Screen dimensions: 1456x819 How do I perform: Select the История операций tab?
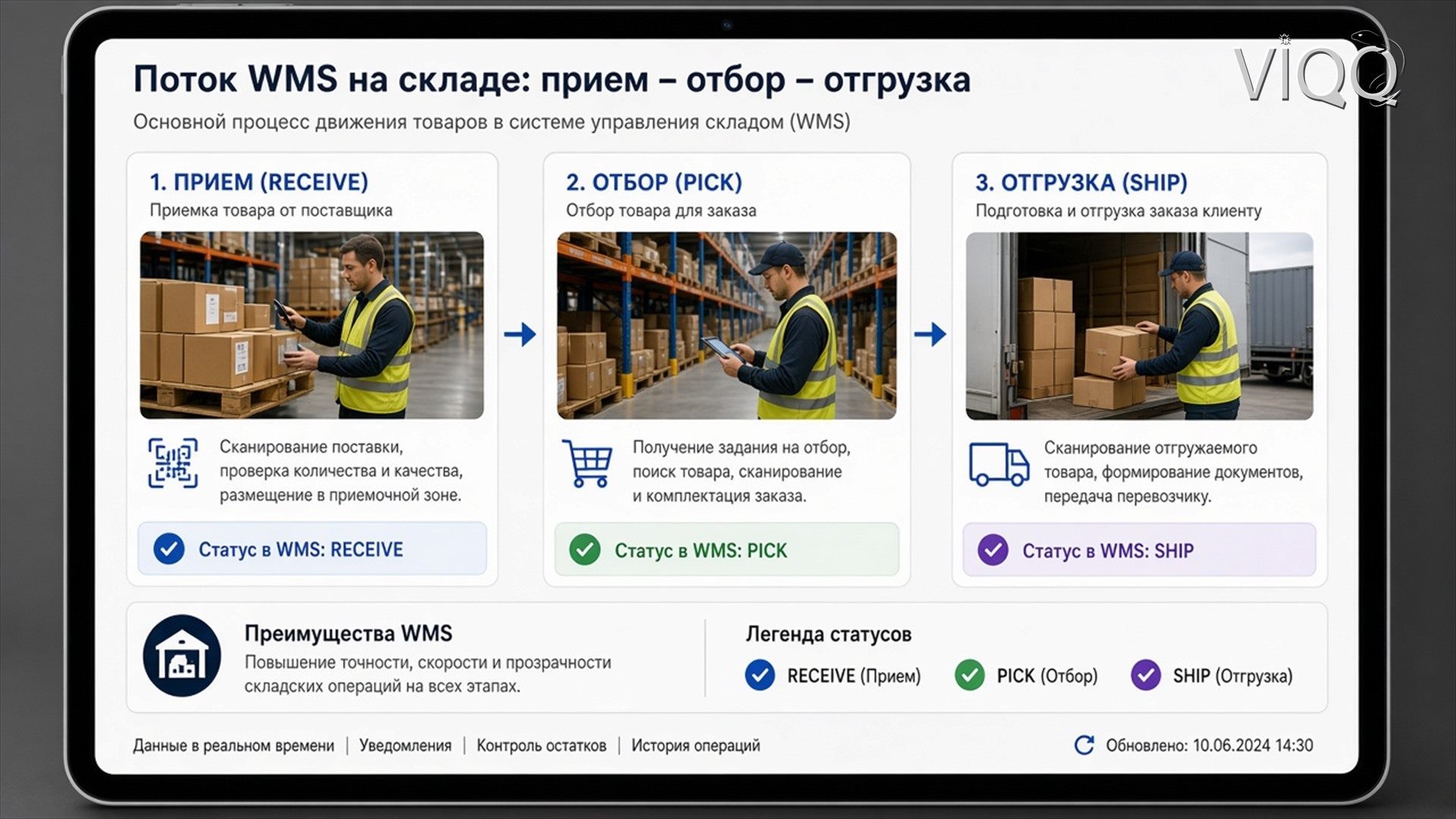point(695,745)
